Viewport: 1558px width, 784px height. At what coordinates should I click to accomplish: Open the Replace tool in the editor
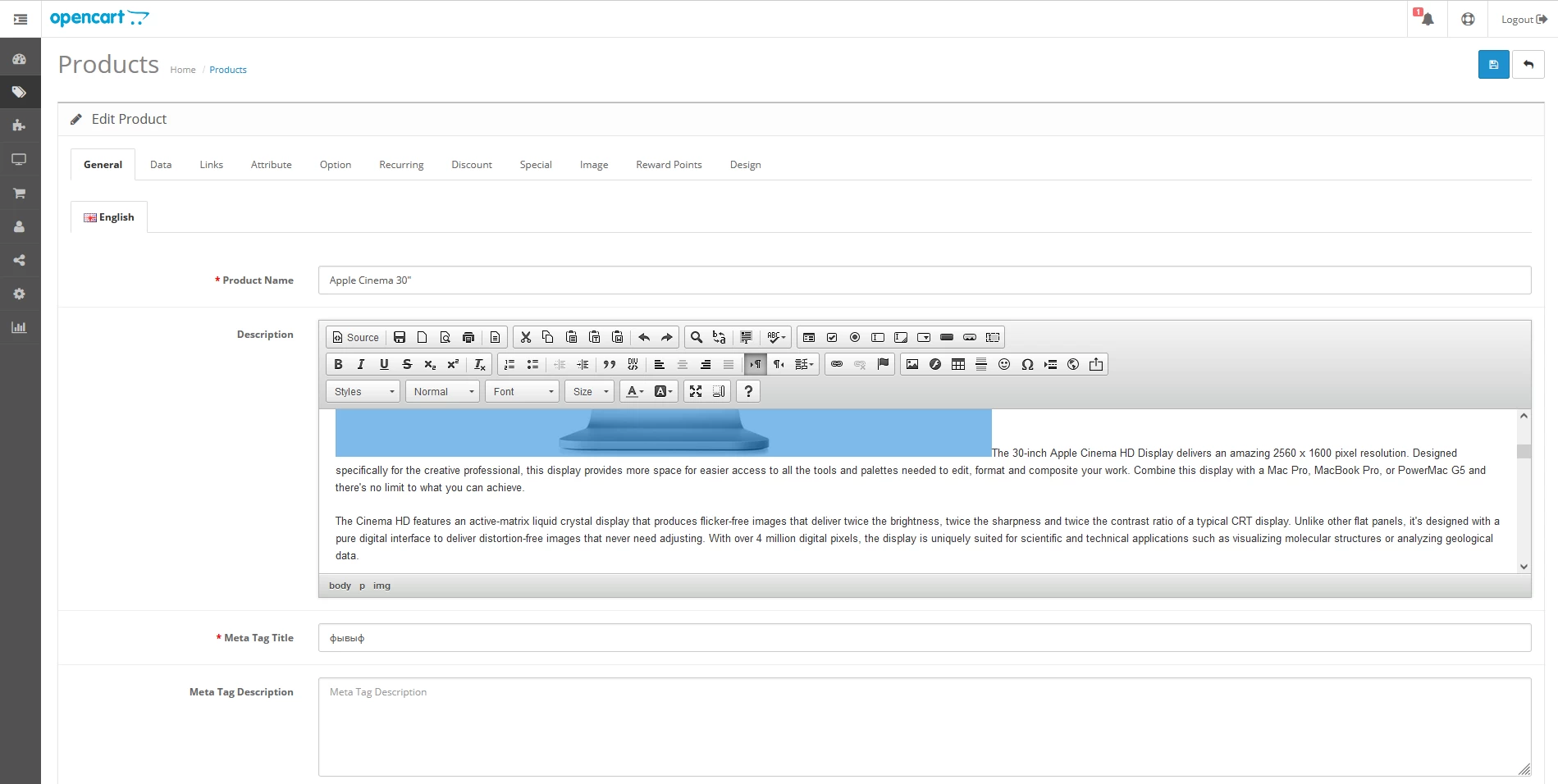tap(720, 337)
